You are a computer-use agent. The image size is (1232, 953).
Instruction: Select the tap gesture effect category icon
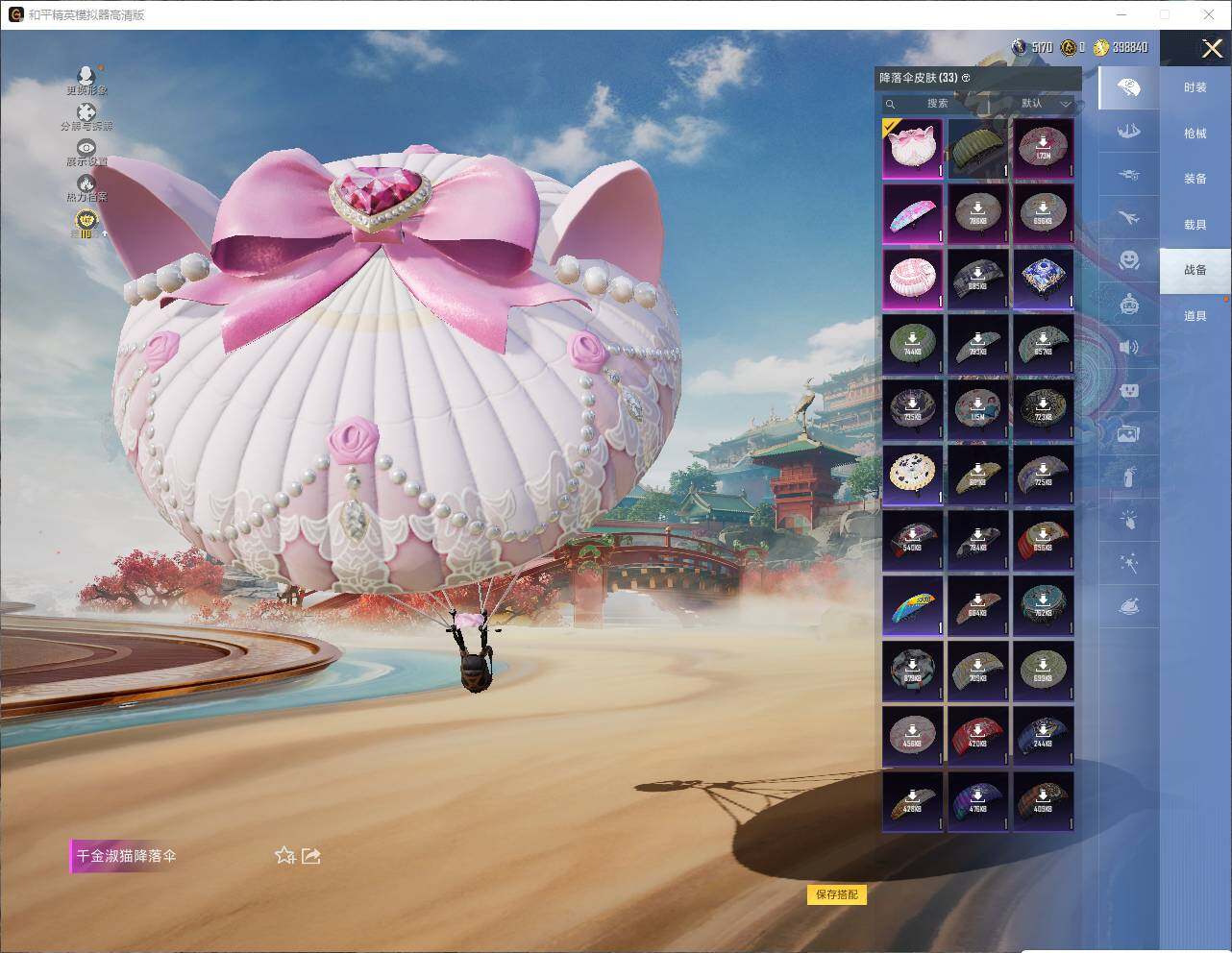[1129, 519]
